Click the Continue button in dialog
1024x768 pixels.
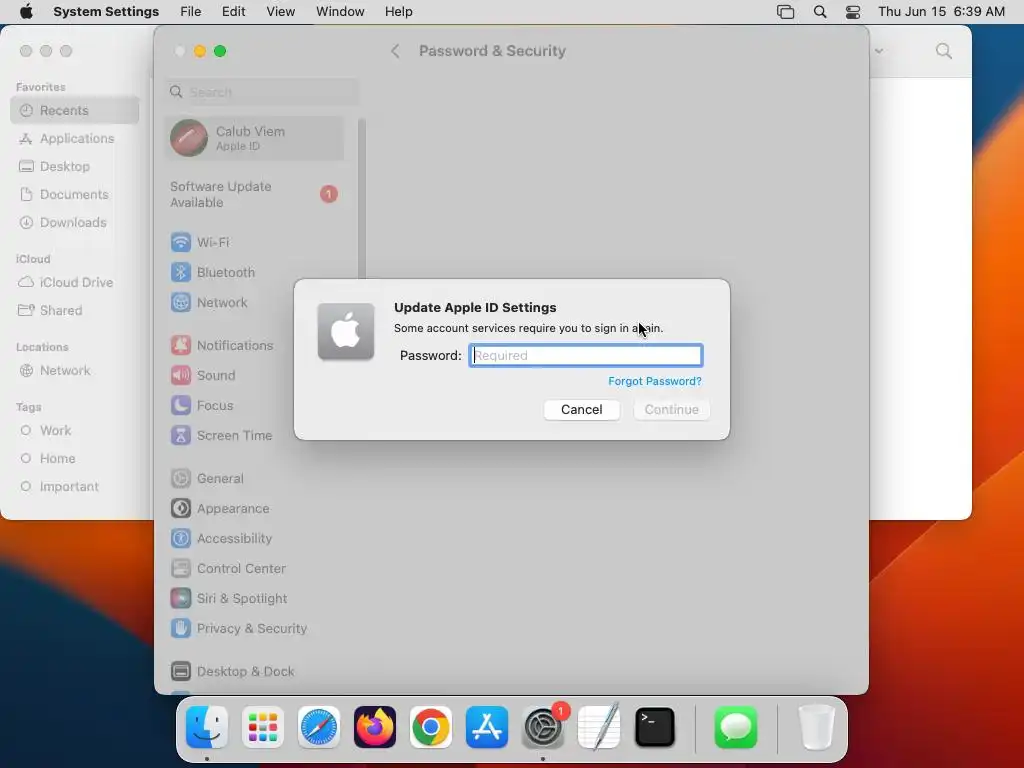point(671,409)
